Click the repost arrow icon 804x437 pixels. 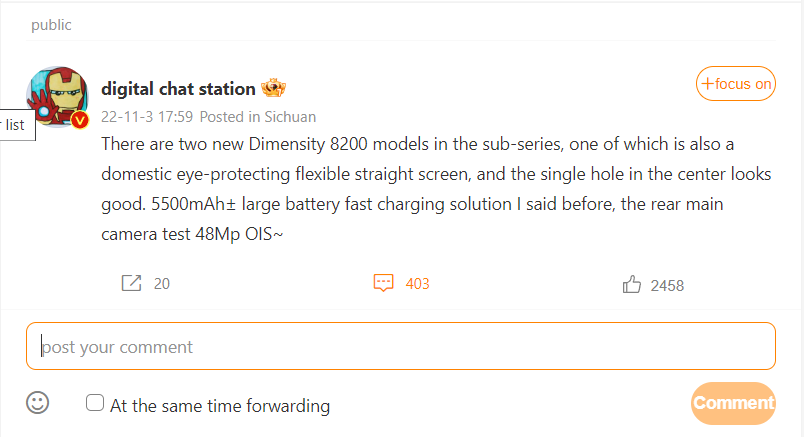click(x=131, y=284)
